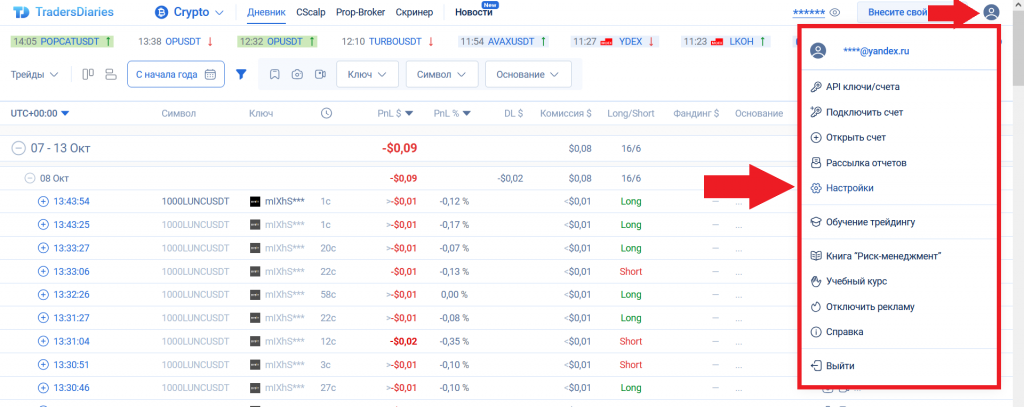Image resolution: width=1024 pixels, height=407 pixels.
Task: Toggle balance visibility eye icon
Action: (835, 13)
